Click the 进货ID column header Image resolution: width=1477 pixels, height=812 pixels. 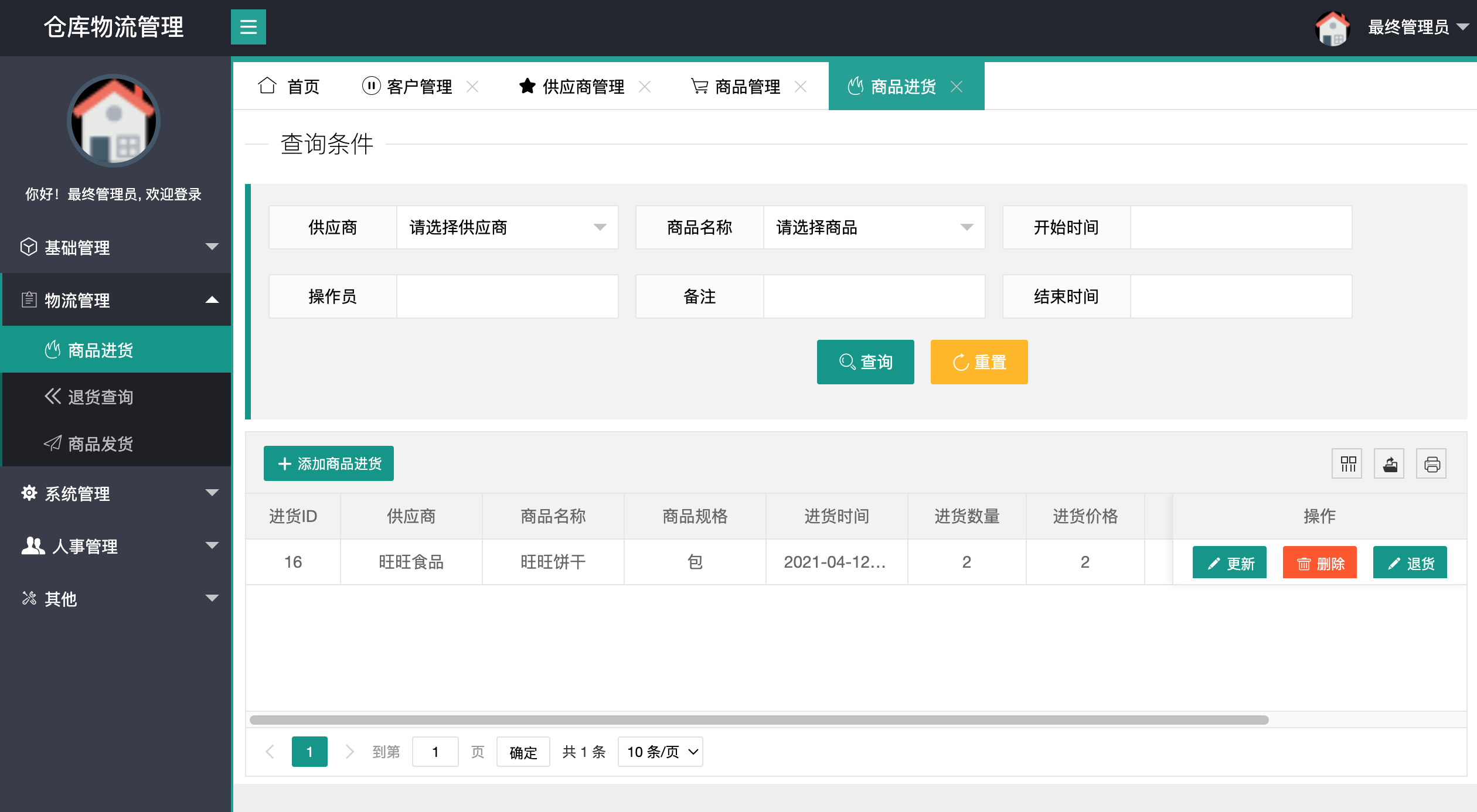293,516
